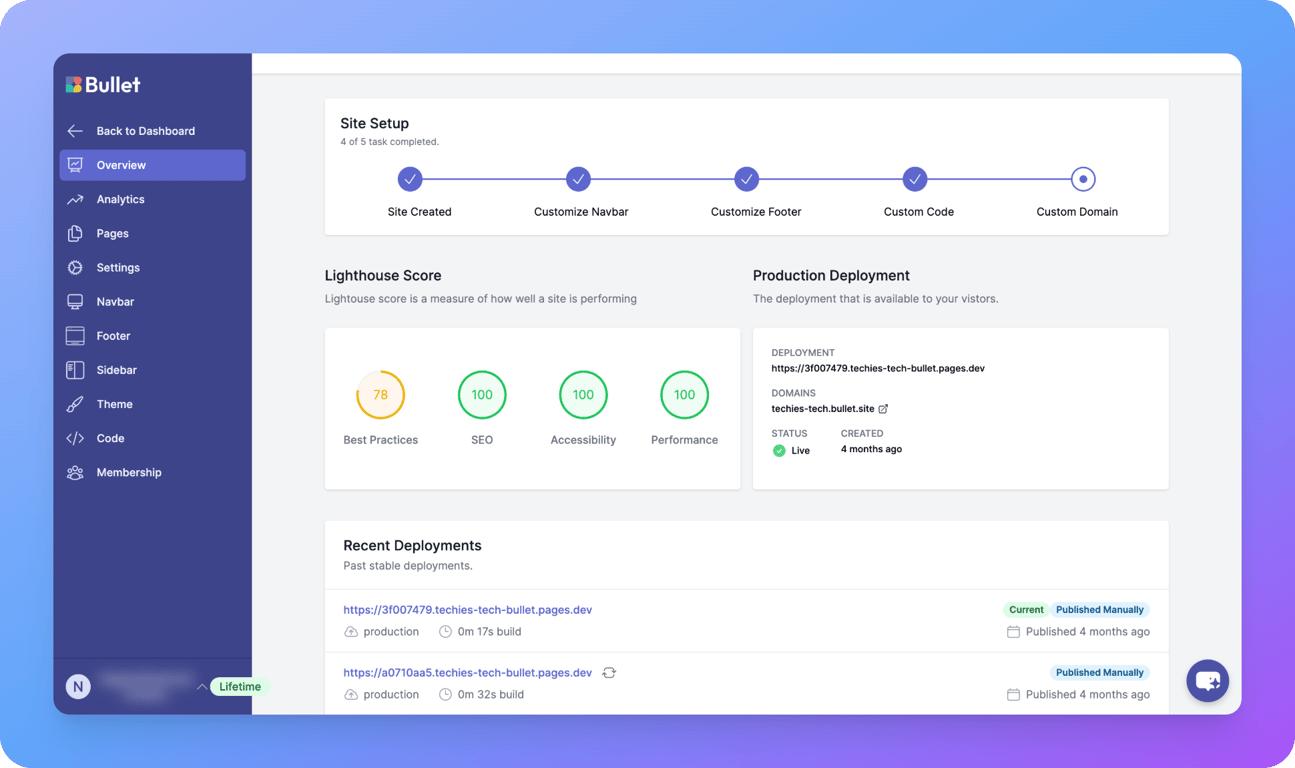Viewport: 1295px width, 768px height.
Task: Click the Membership people icon
Action: 75,472
